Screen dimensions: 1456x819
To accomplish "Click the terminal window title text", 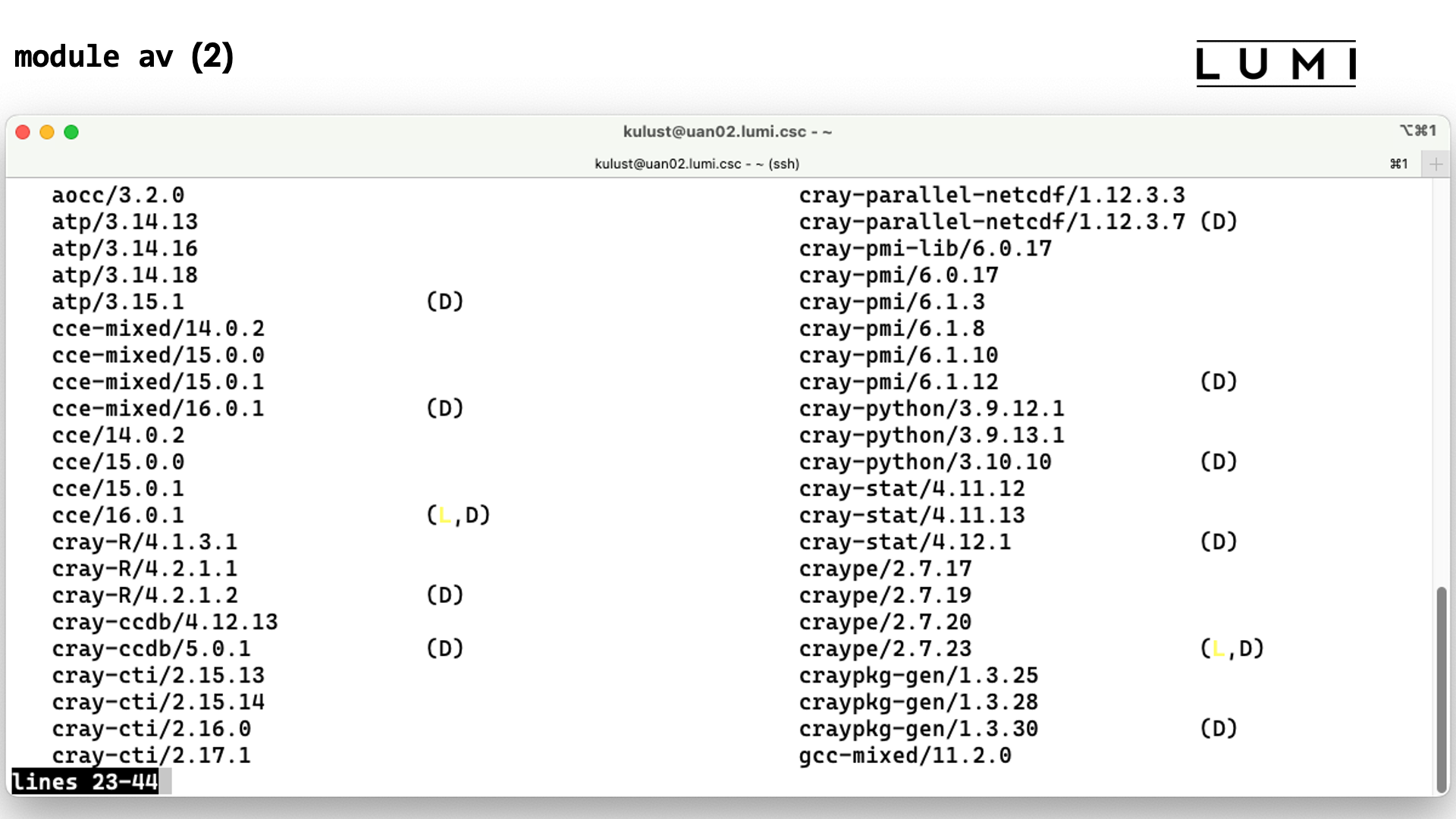I will click(727, 131).
